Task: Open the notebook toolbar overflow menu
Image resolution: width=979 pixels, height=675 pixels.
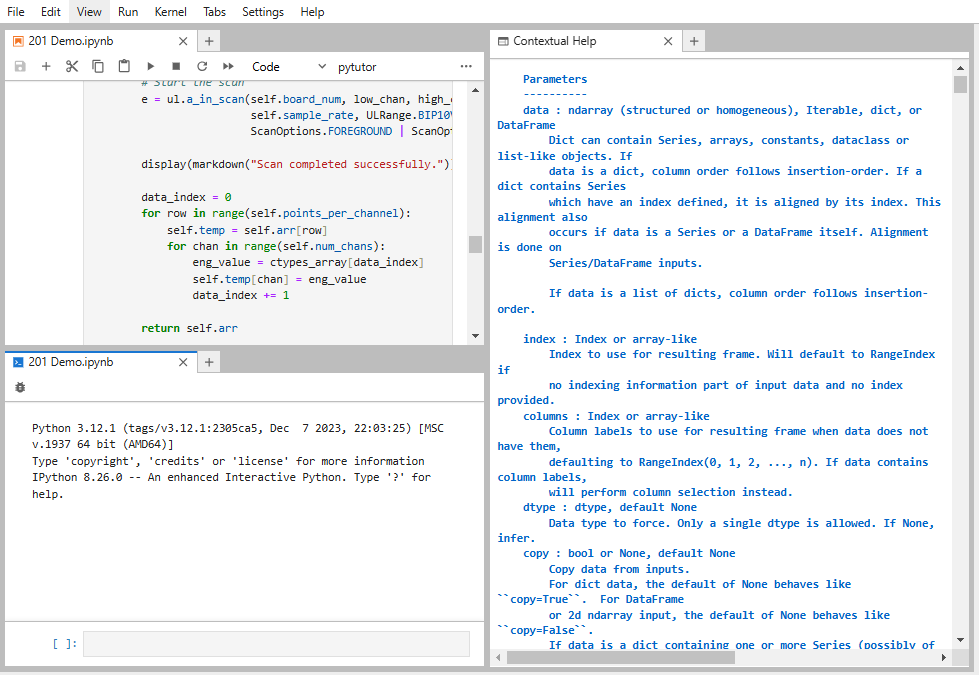Action: [466, 66]
